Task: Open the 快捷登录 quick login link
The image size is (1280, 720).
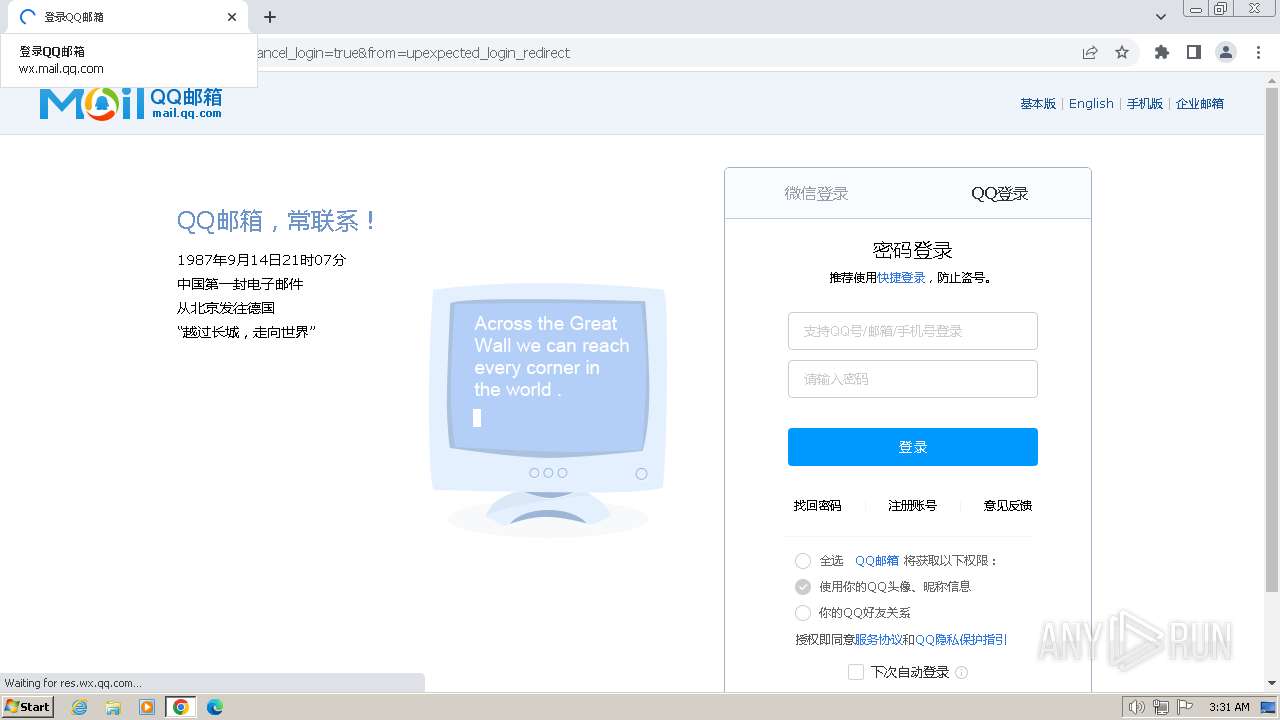Action: (901, 278)
